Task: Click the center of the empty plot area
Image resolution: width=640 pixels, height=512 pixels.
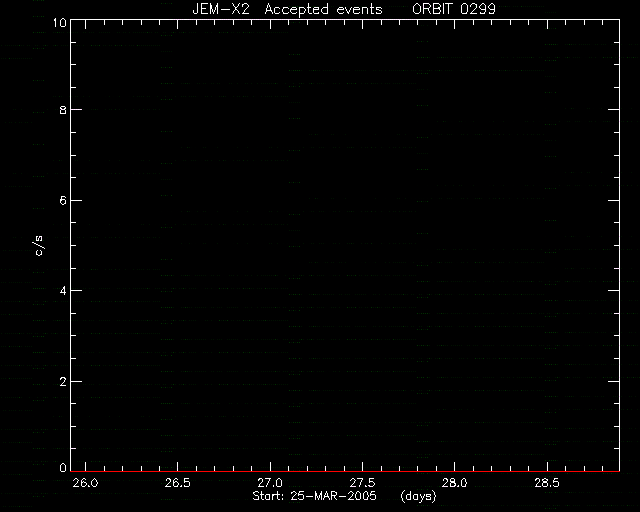Action: pos(345,245)
